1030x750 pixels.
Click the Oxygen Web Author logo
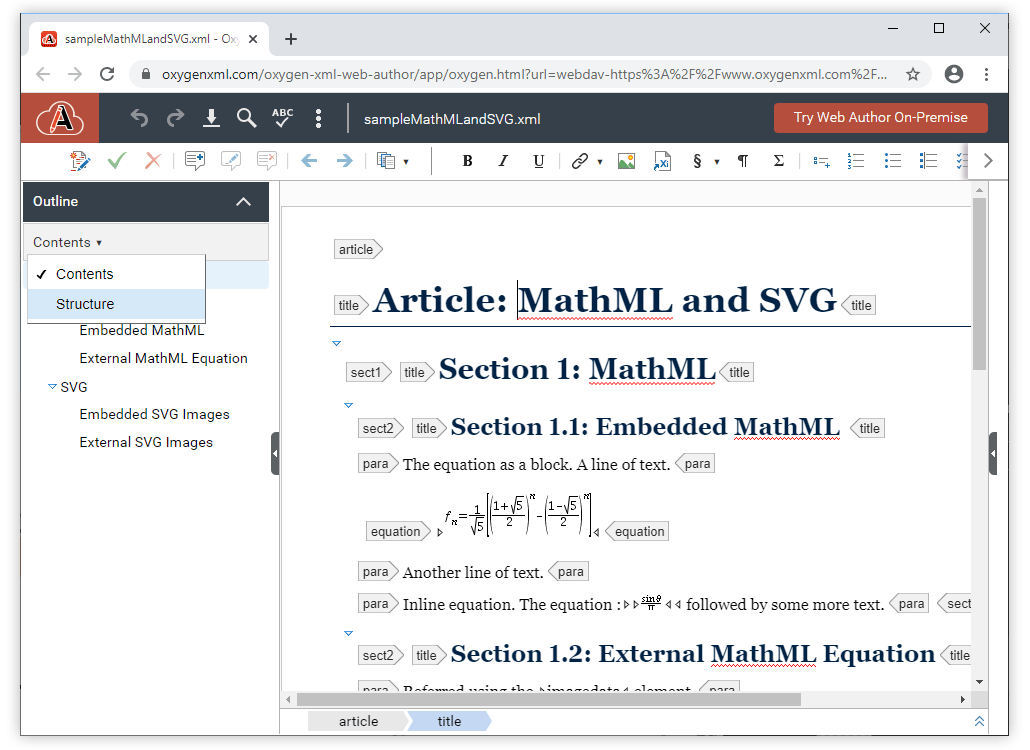(60, 118)
